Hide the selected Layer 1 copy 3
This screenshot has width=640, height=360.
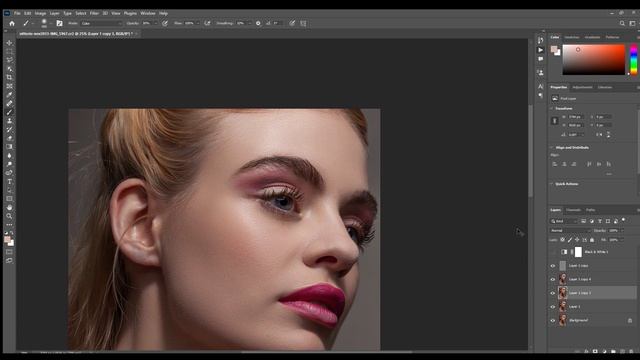tap(553, 293)
